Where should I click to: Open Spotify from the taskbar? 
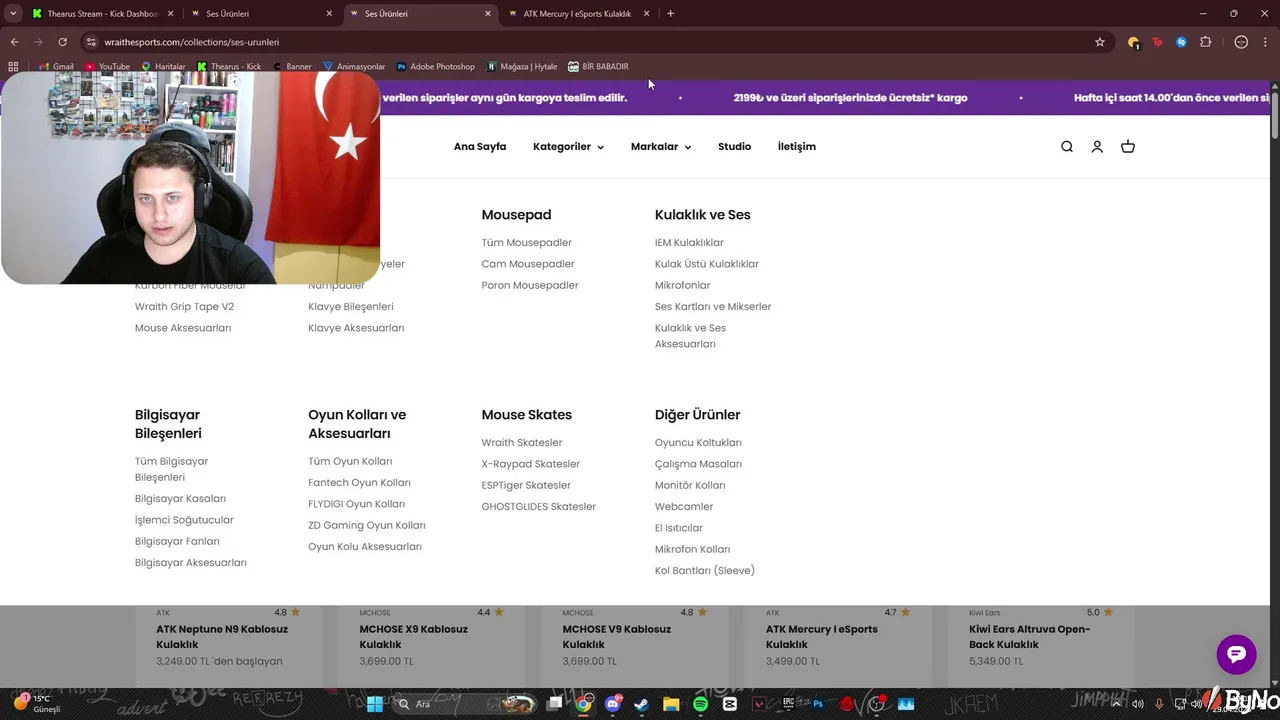tap(700, 704)
